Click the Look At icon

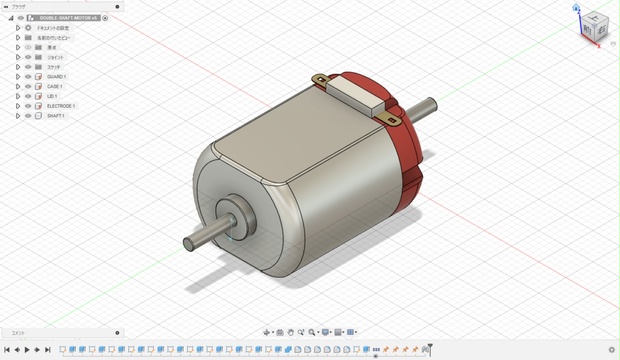pos(280,332)
